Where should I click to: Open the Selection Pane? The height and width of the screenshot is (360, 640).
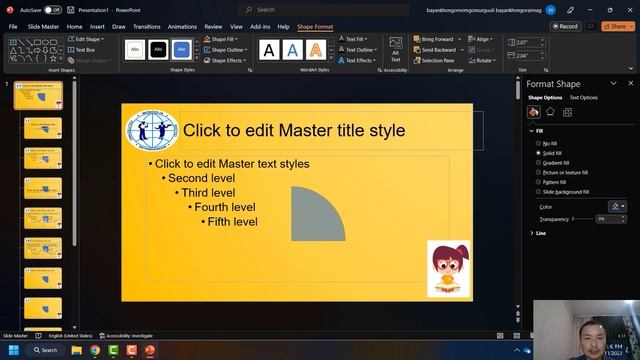[433, 60]
